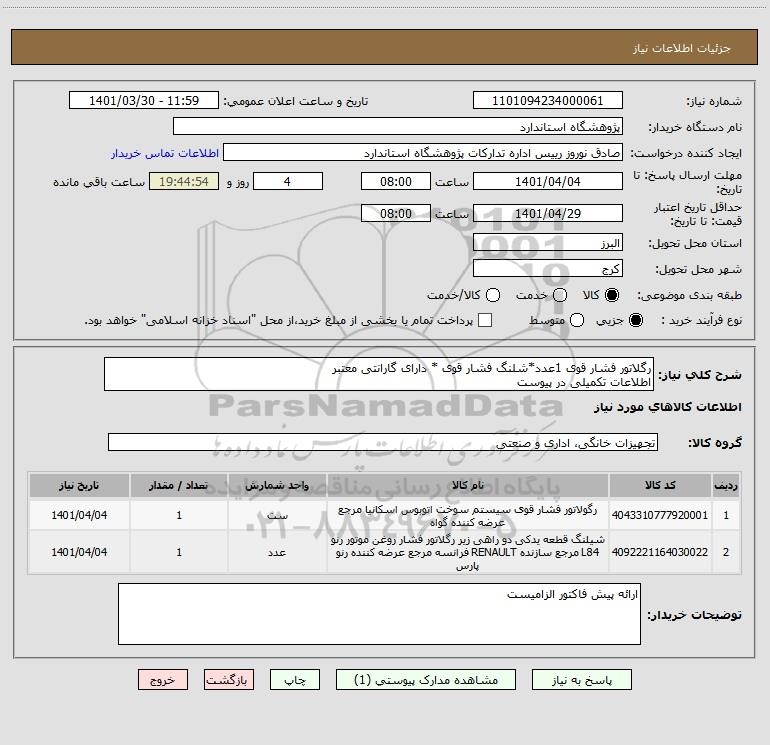770x745 pixels.
Task: Click the delivery city field کرج
Action: [548, 269]
